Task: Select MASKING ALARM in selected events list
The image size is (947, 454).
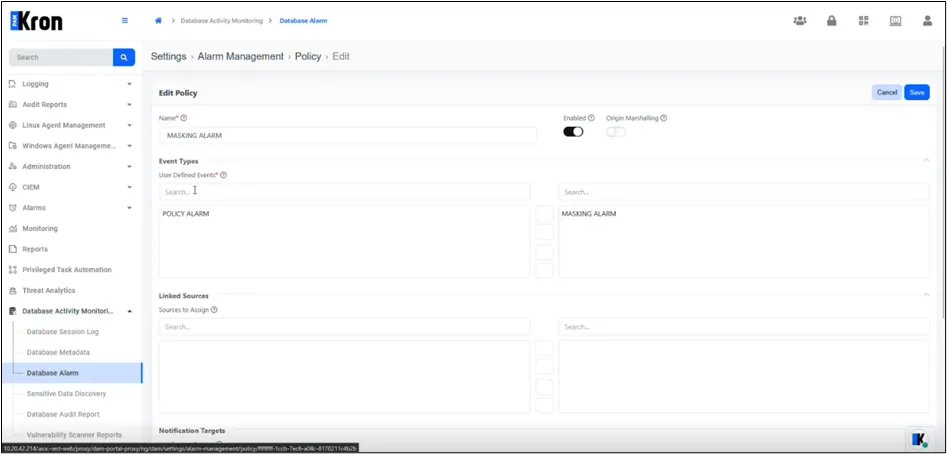Action: tap(589, 214)
